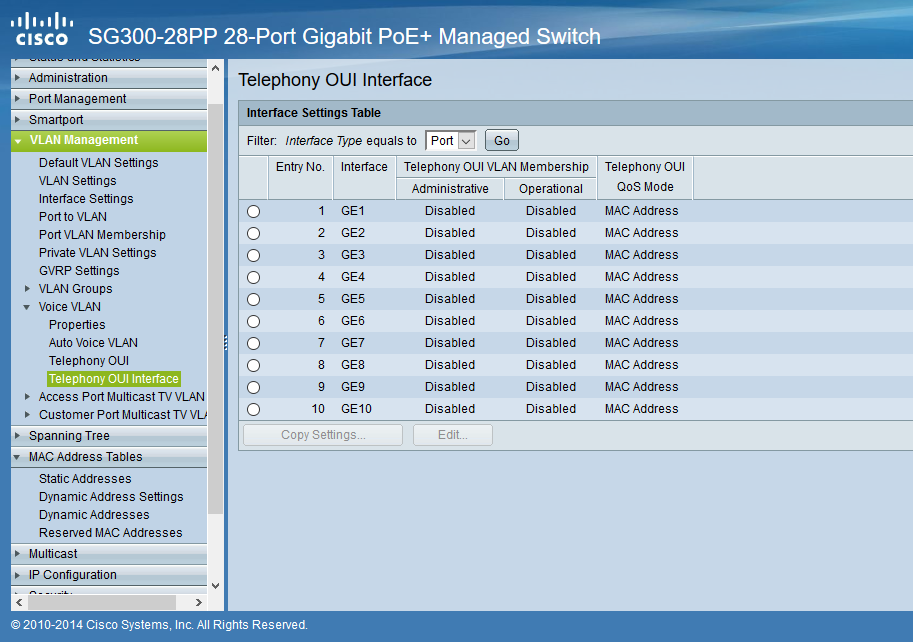Click the sidebar vertical scrollbar thumb
Image resolution: width=913 pixels, height=642 pixels.
[x=215, y=308]
